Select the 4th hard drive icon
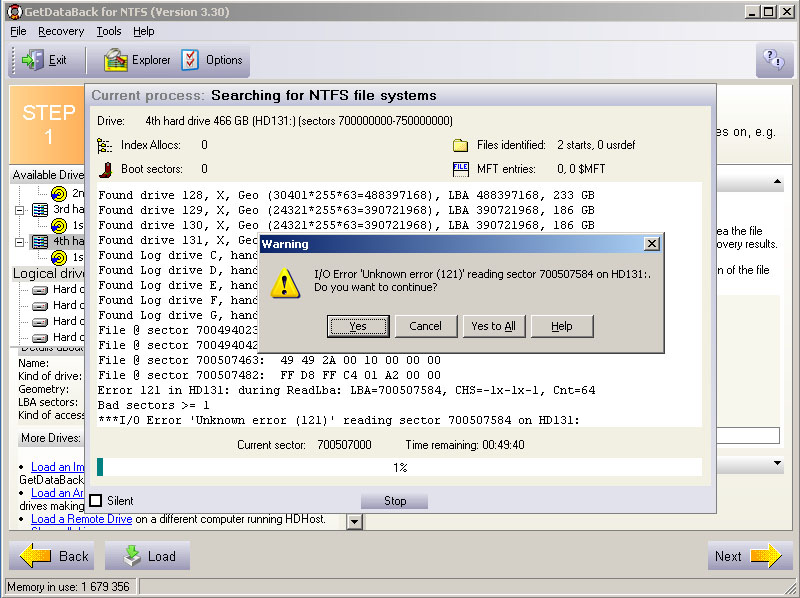Viewport: 800px width, 598px height. pyautogui.click(x=40, y=241)
